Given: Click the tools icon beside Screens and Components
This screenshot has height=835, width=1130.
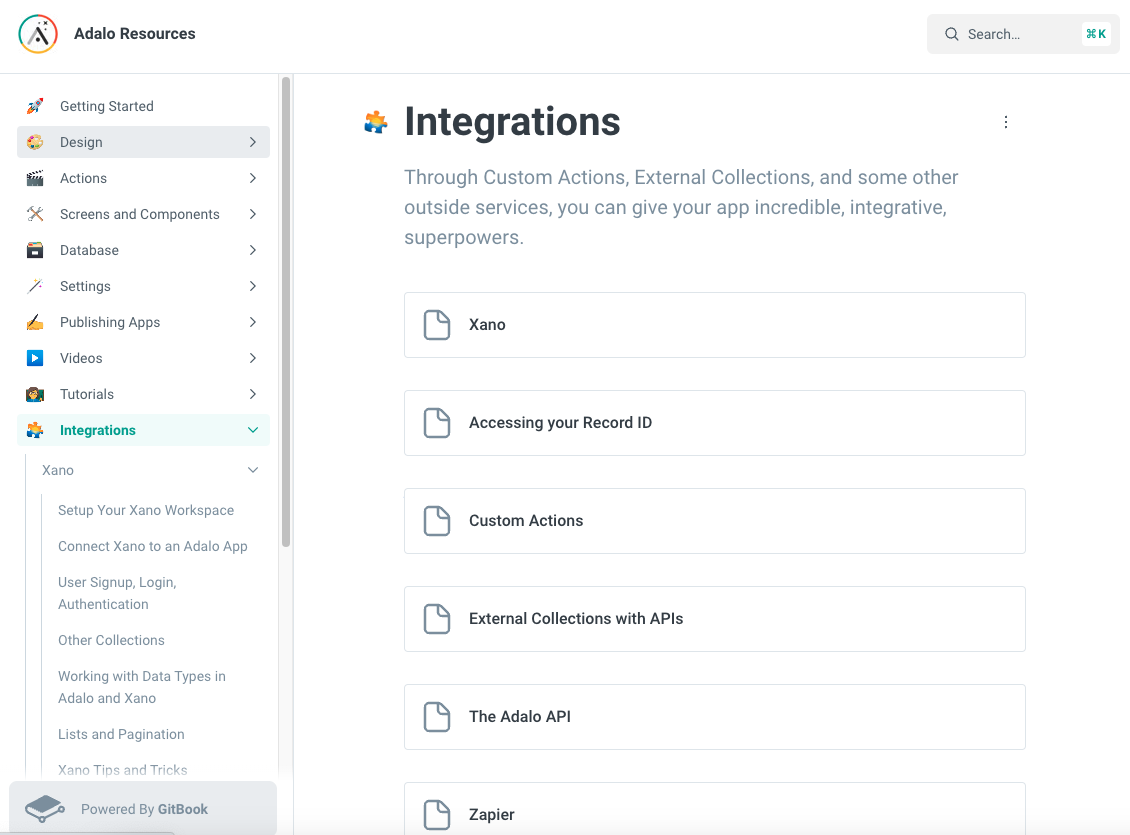Looking at the screenshot, I should [x=35, y=214].
